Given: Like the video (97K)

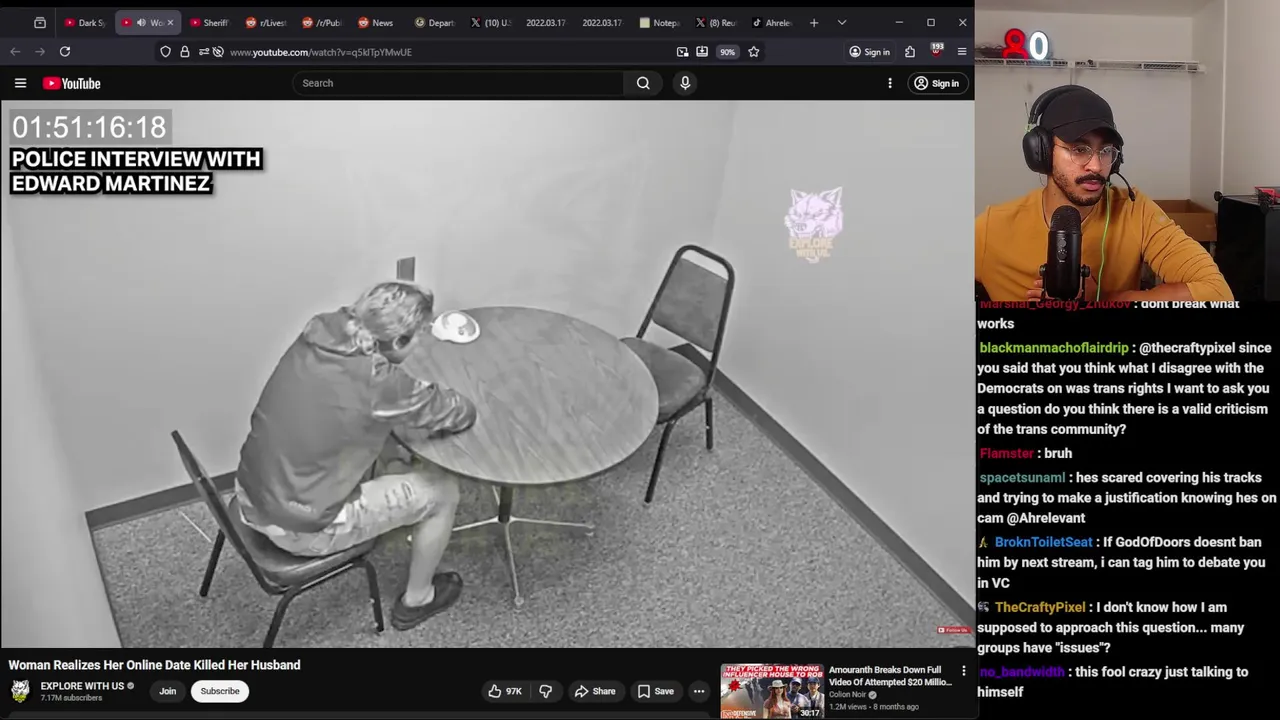Looking at the screenshot, I should (505, 691).
